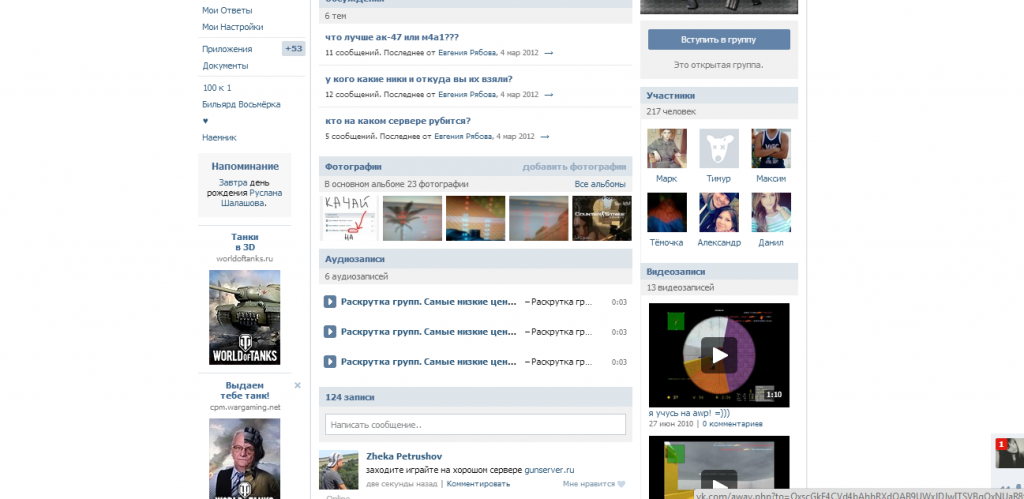Open Тимур's default avatar in Участники
Screen dimensions: 1024x499
point(718,148)
